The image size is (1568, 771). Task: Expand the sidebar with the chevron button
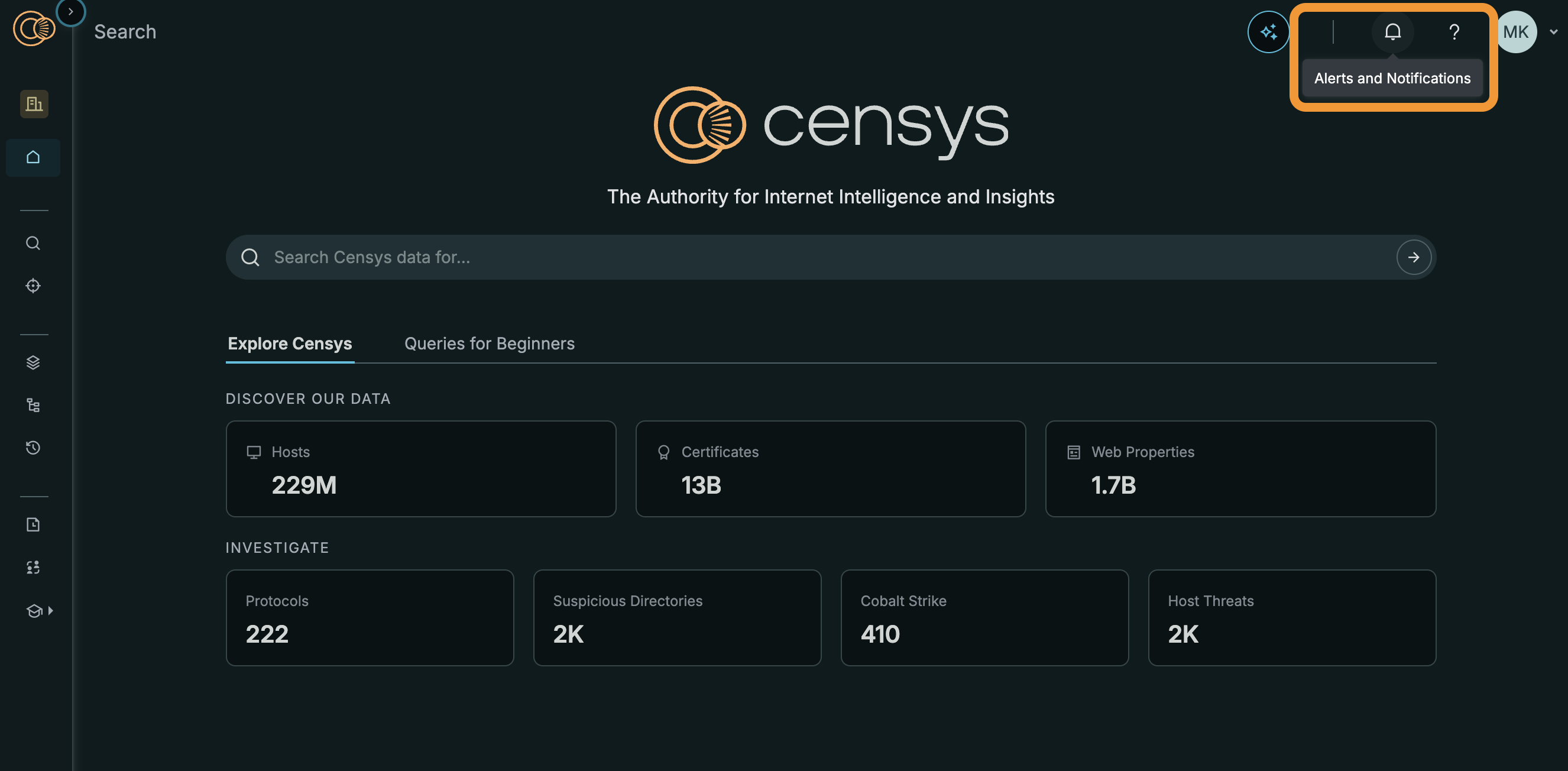click(70, 12)
